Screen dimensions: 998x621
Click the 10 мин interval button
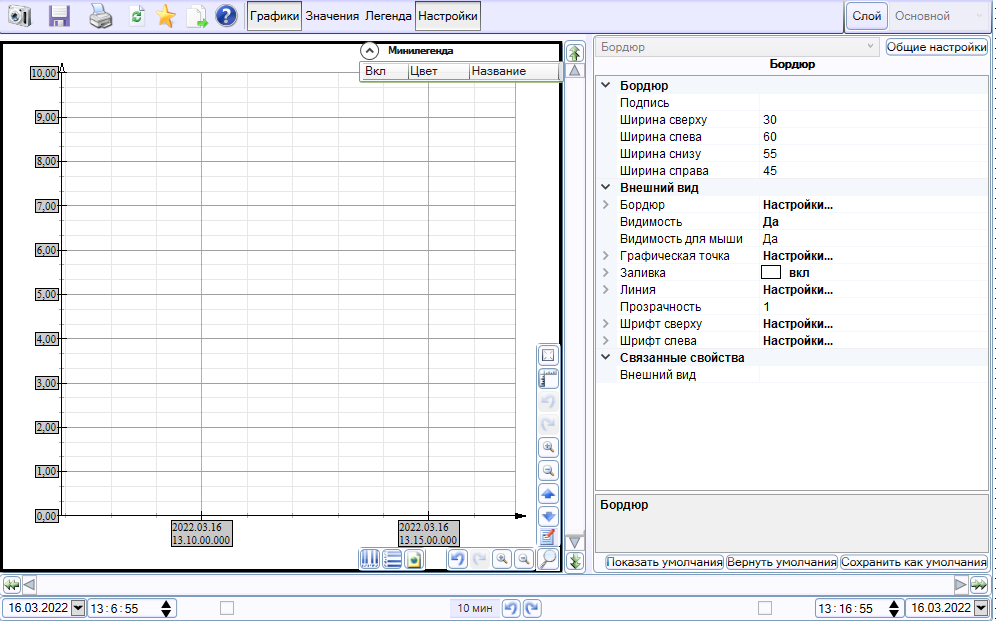(x=475, y=608)
